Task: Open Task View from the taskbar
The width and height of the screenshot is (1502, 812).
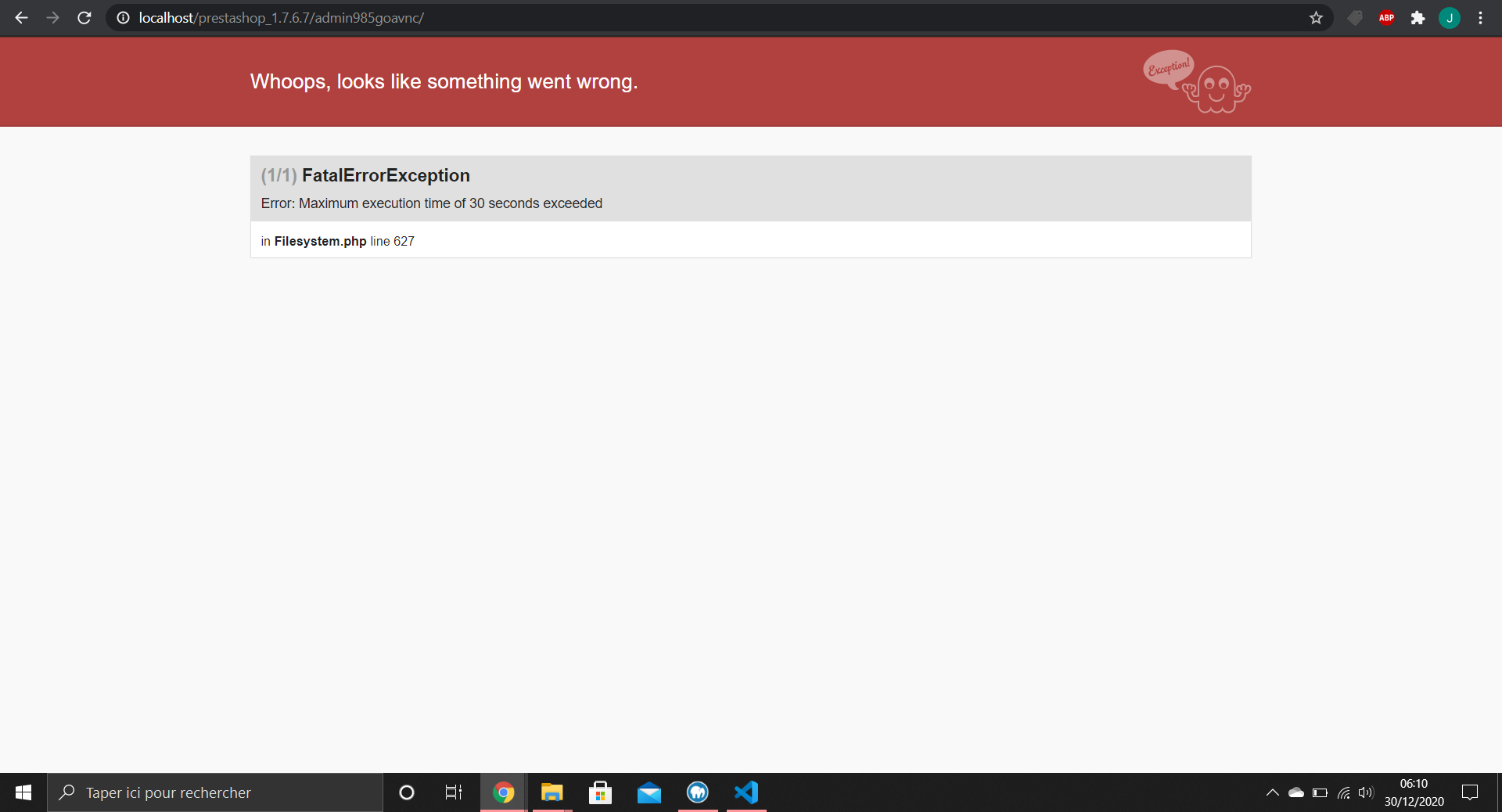Action: (x=454, y=792)
